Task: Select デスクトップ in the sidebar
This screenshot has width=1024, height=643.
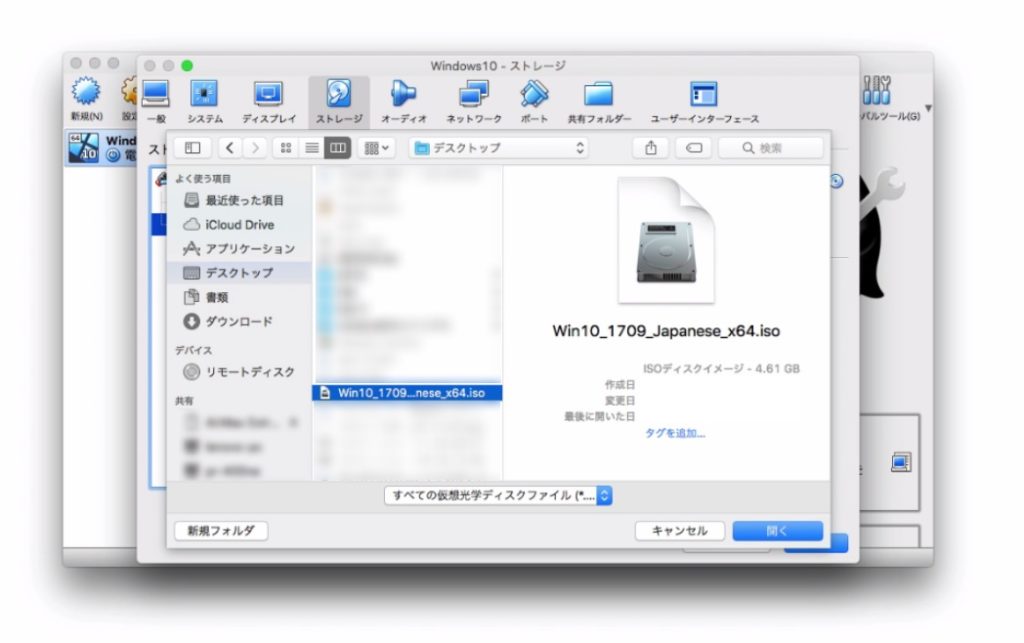Action: pyautogui.click(x=240, y=273)
